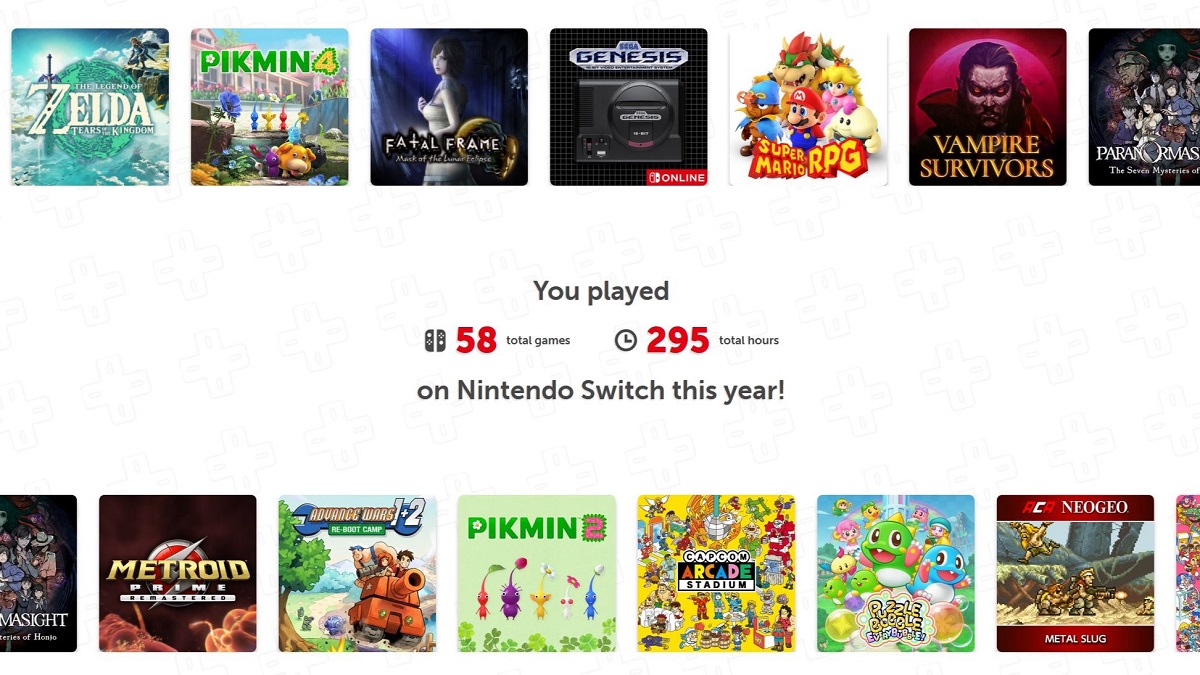1200x675 pixels.
Task: Open The Legend of Zelda: Tears of the Kingdom tile
Action: 89,105
